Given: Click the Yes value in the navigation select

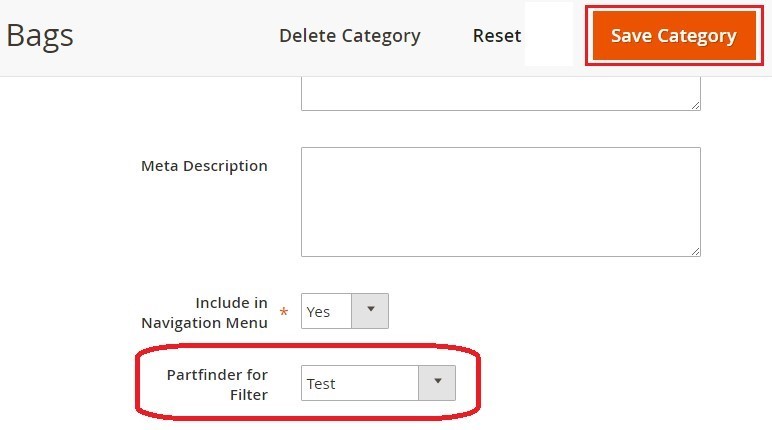Looking at the screenshot, I should [319, 312].
